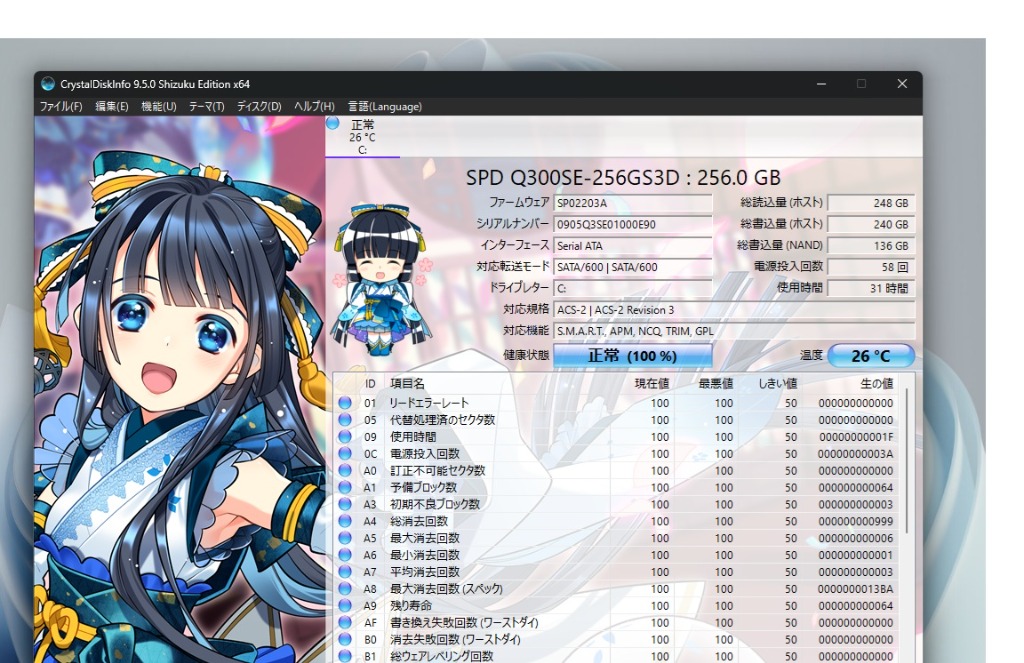
Task: Click the ID column header
Action: pyautogui.click(x=370, y=384)
